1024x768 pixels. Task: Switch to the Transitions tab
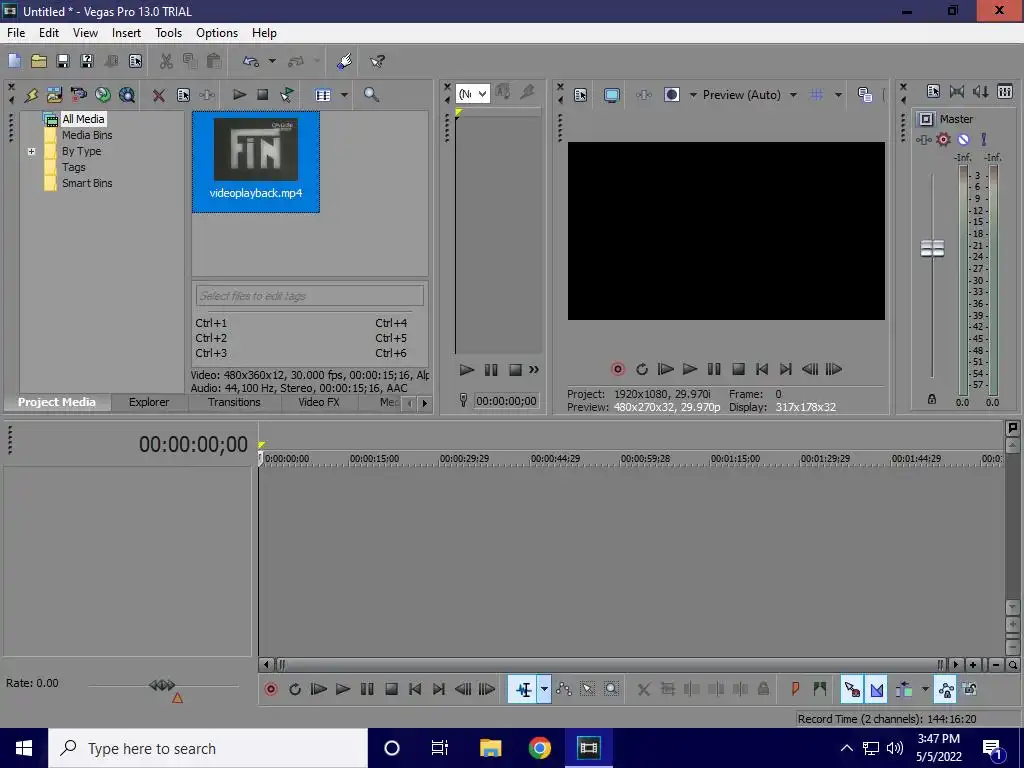(234, 402)
